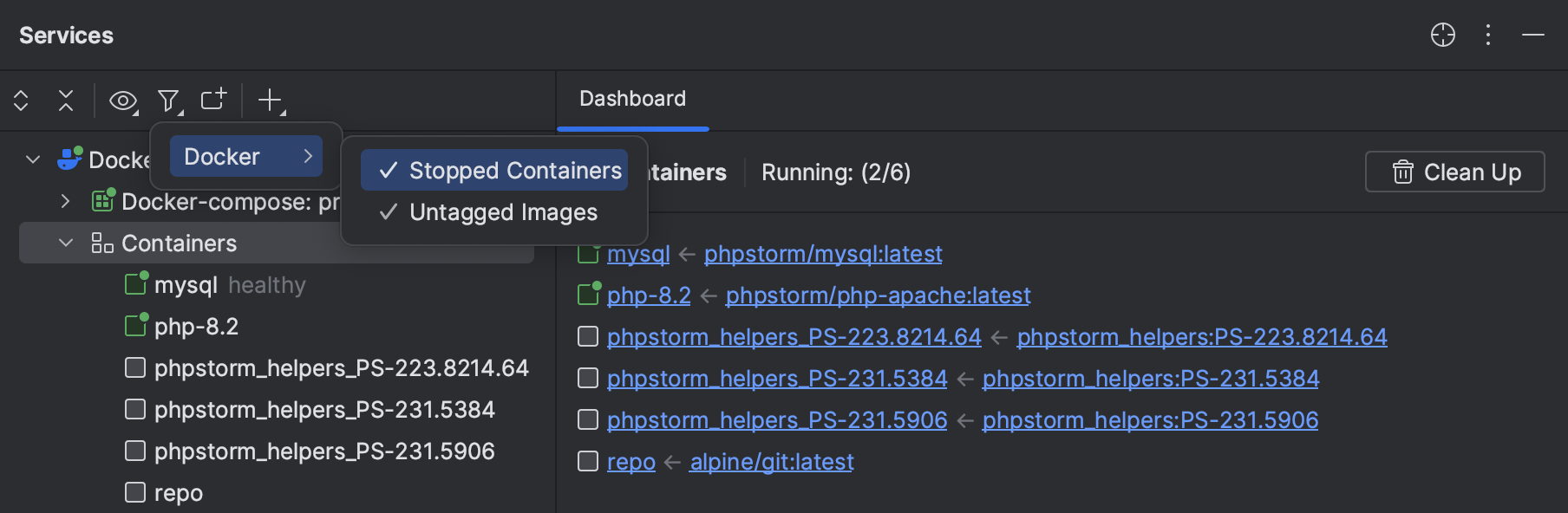The height and width of the screenshot is (513, 1568).
Task: Open the View Options eye icon
Action: click(122, 101)
